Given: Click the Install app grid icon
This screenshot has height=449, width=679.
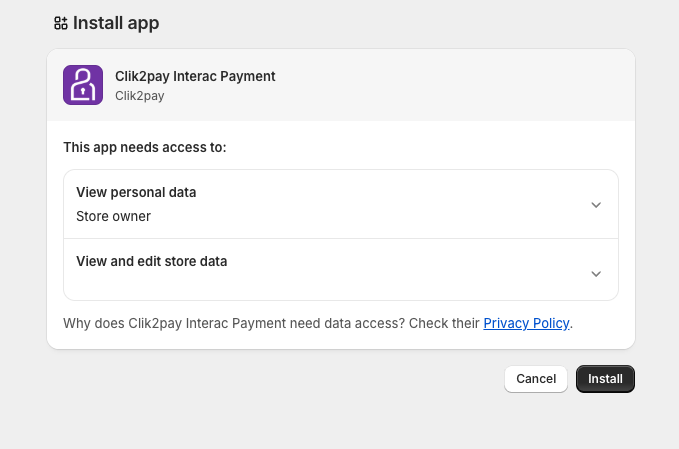Looking at the screenshot, I should (x=61, y=23).
